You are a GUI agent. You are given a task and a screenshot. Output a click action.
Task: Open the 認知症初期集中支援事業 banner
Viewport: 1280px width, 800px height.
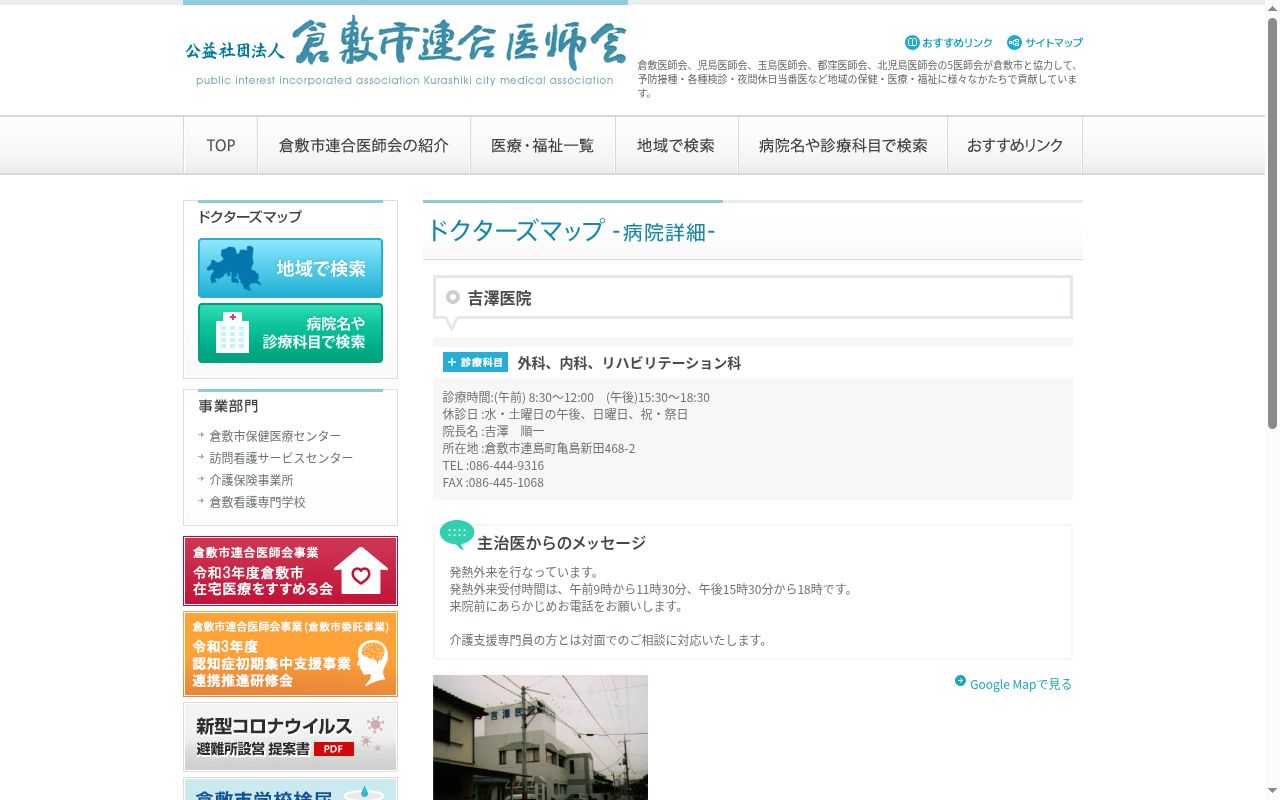290,654
